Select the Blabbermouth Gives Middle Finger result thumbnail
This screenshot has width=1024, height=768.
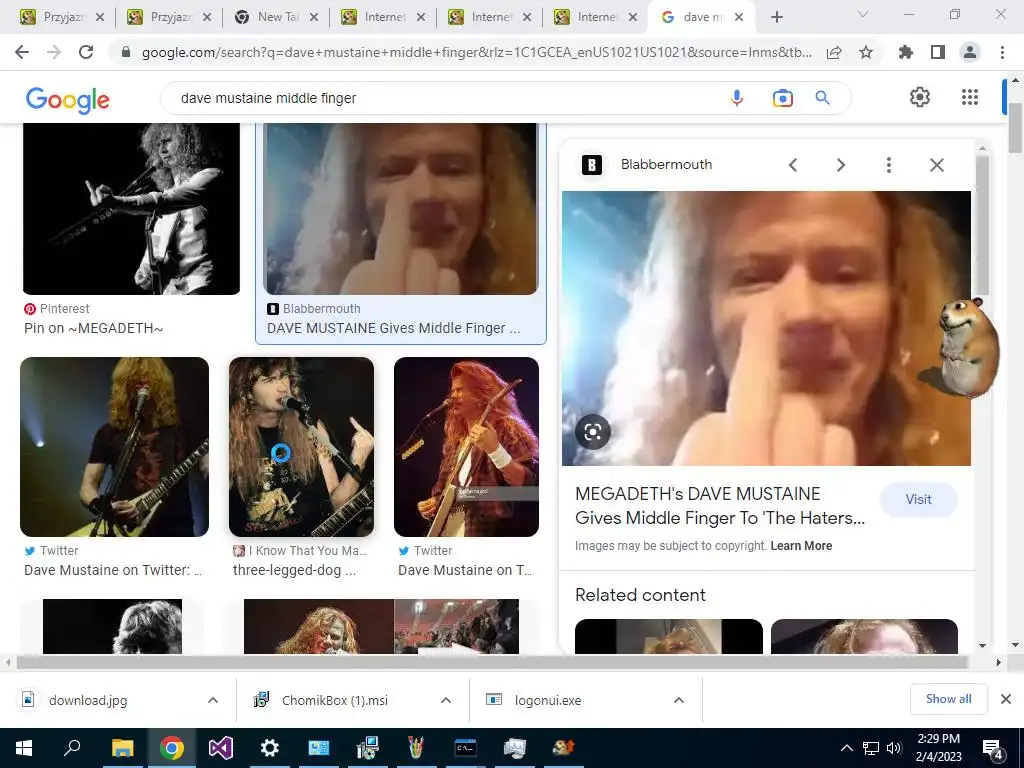(x=400, y=209)
